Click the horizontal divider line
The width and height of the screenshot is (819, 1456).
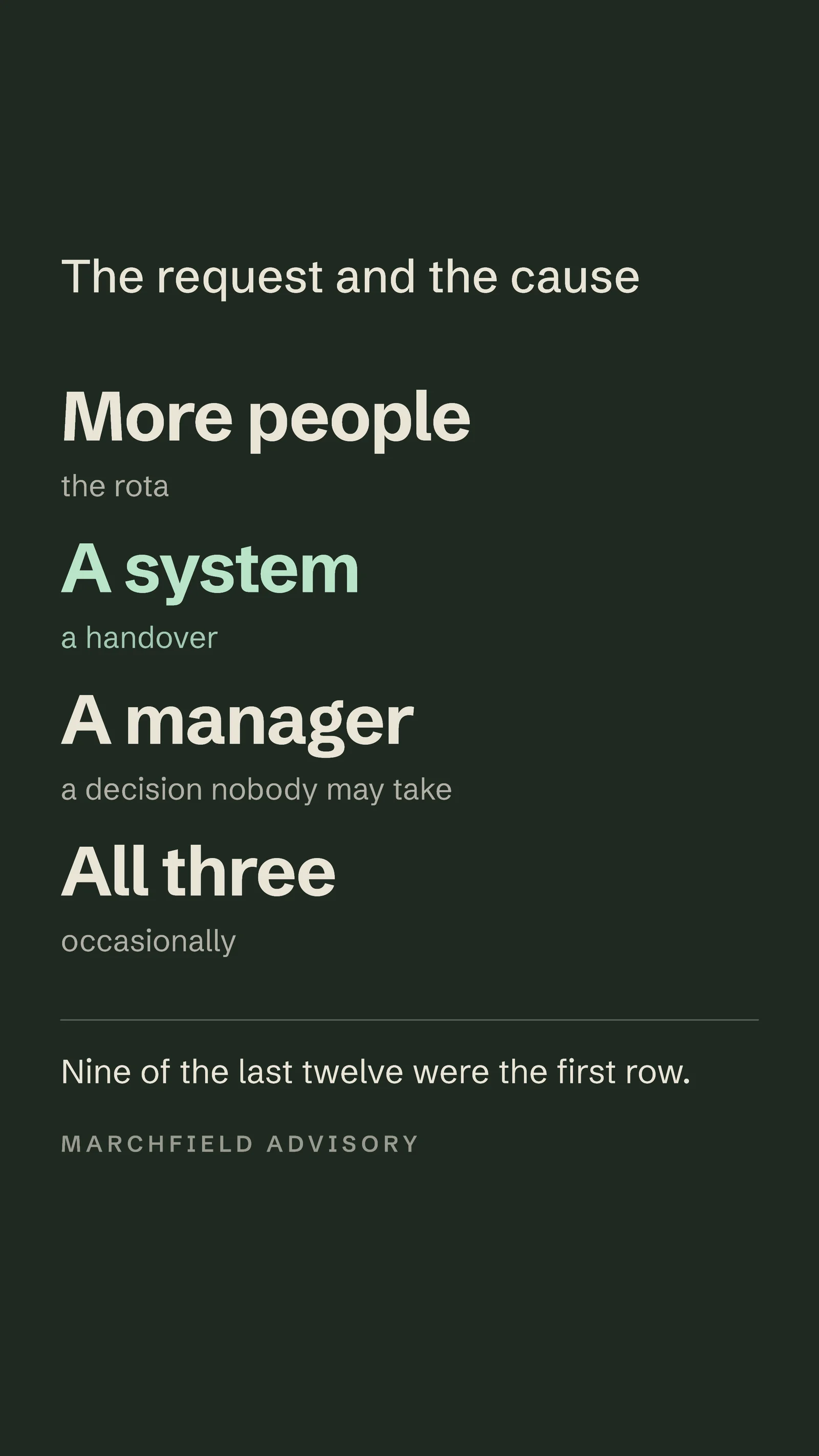click(x=409, y=1020)
